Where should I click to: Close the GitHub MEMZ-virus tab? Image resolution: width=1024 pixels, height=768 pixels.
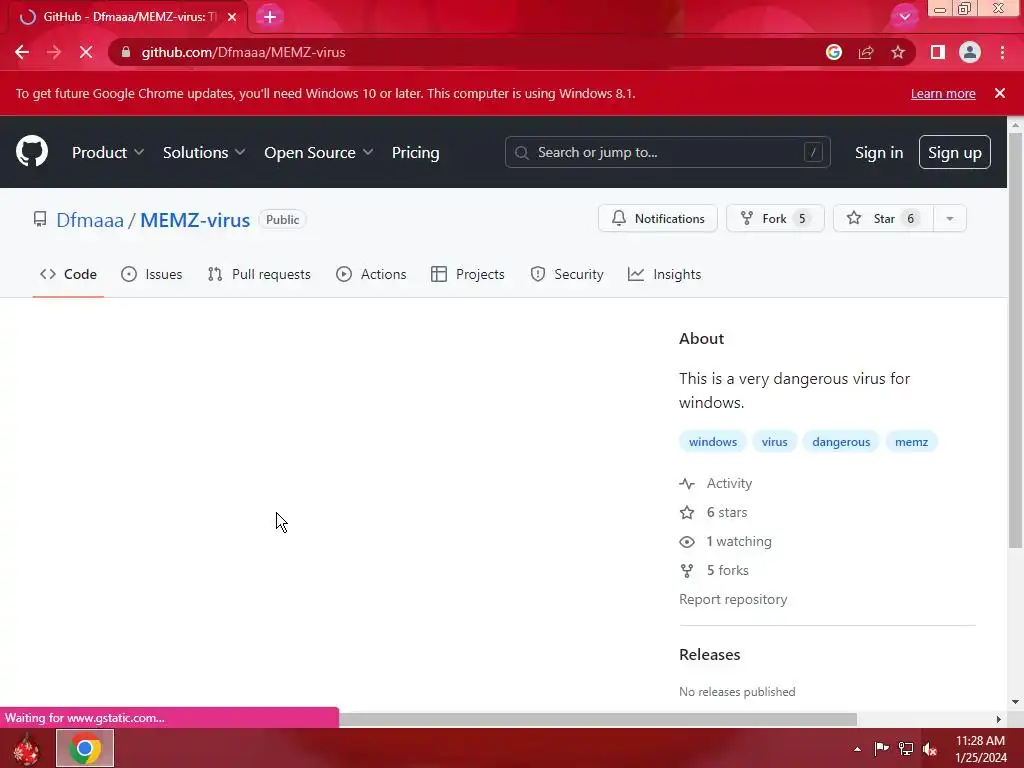tap(232, 17)
